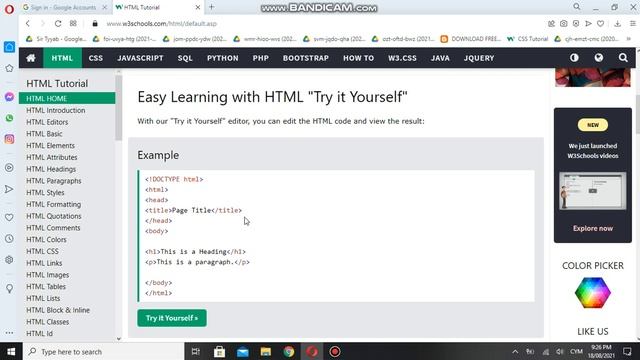Open the downloads icon in toolbar
The image size is (640, 360).
tap(618, 24)
